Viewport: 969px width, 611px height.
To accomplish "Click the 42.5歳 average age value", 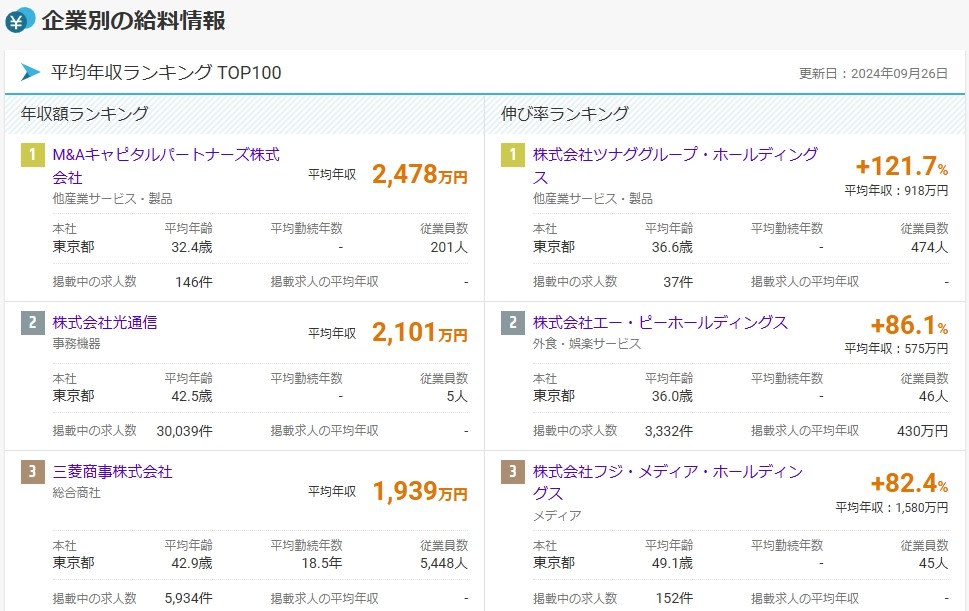I will click(192, 396).
